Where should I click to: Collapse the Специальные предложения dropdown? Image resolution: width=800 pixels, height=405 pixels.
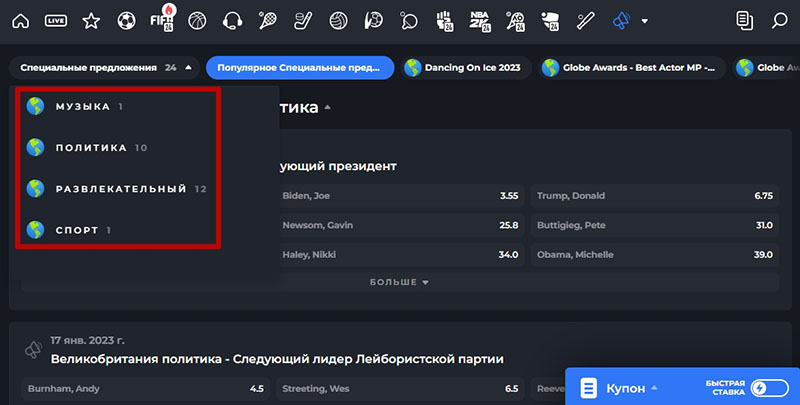105,67
